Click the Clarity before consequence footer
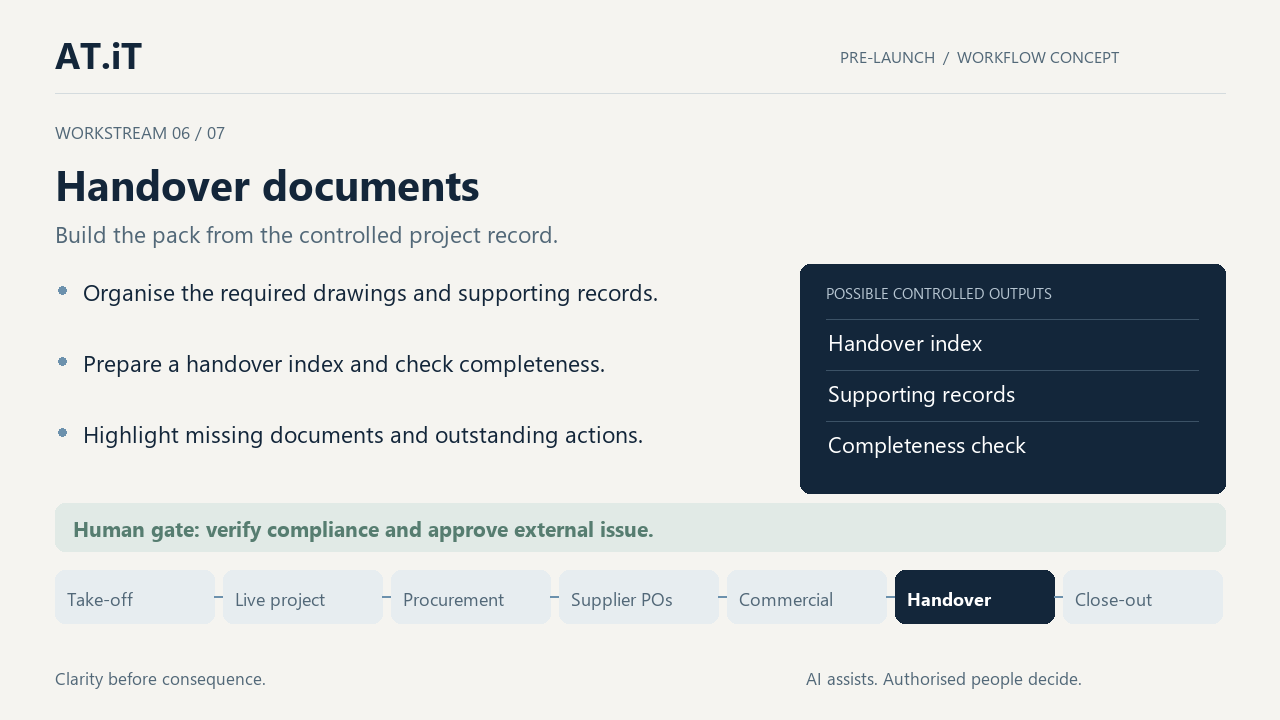 tap(160, 679)
